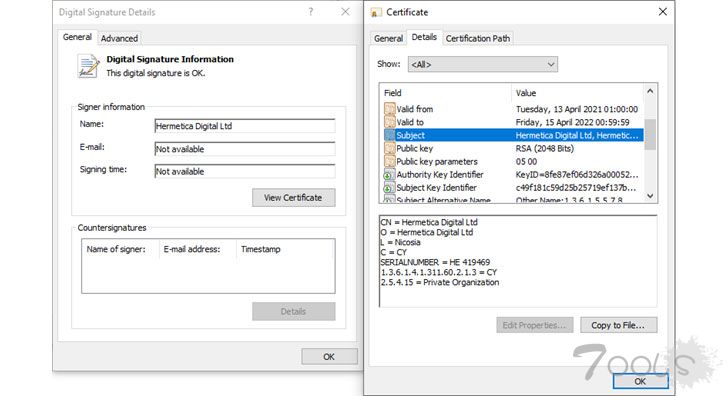The height and width of the screenshot is (396, 728).
Task: Click the View Certificate button
Action: point(293,198)
